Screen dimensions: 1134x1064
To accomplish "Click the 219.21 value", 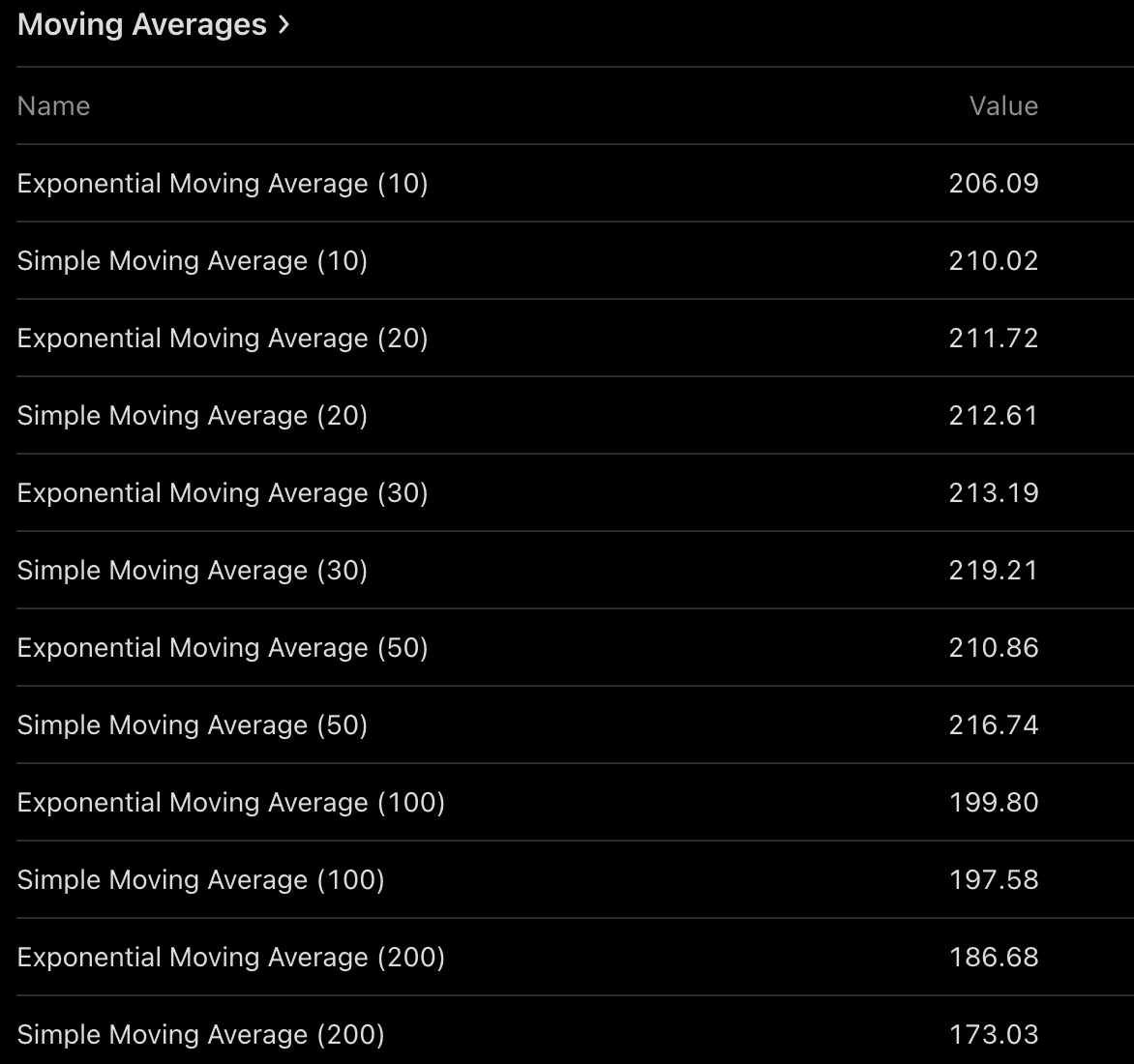I will [994, 571].
